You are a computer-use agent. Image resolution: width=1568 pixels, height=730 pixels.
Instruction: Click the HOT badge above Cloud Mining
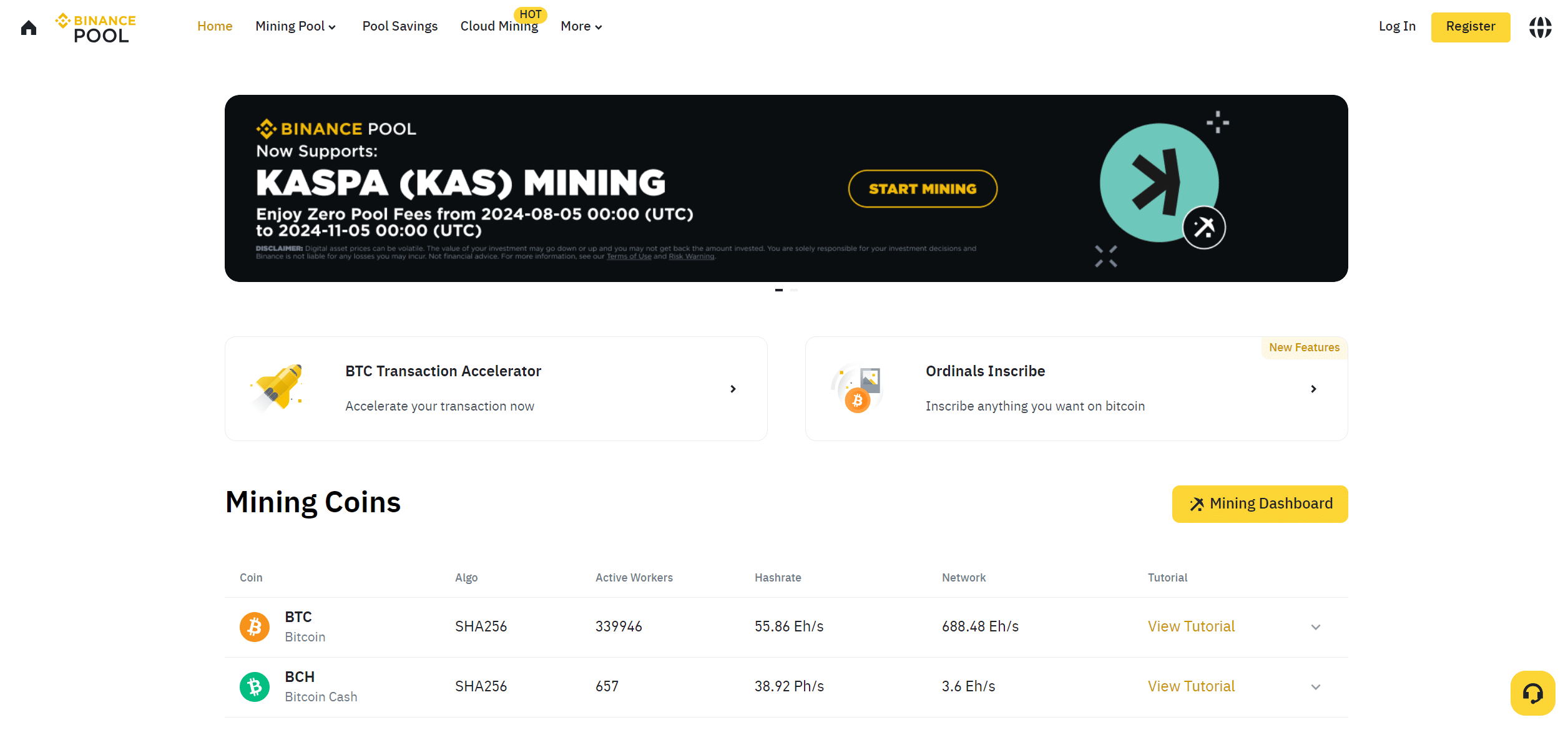(x=531, y=14)
